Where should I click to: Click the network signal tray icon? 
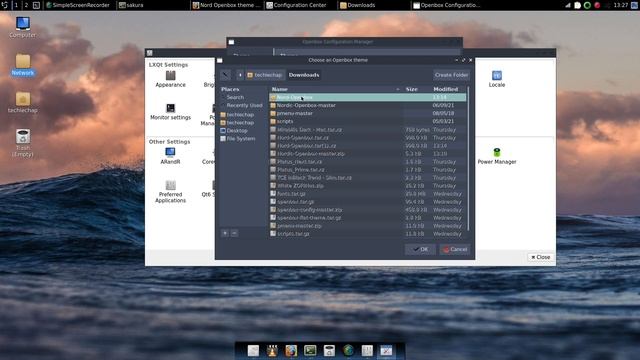click(568, 5)
